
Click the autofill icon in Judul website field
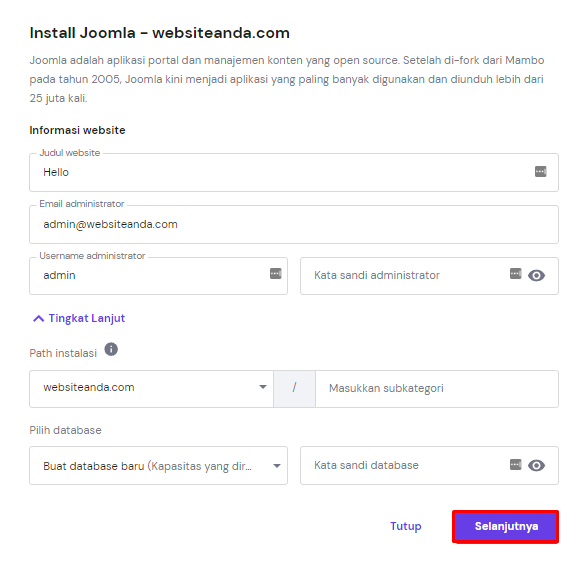540,171
